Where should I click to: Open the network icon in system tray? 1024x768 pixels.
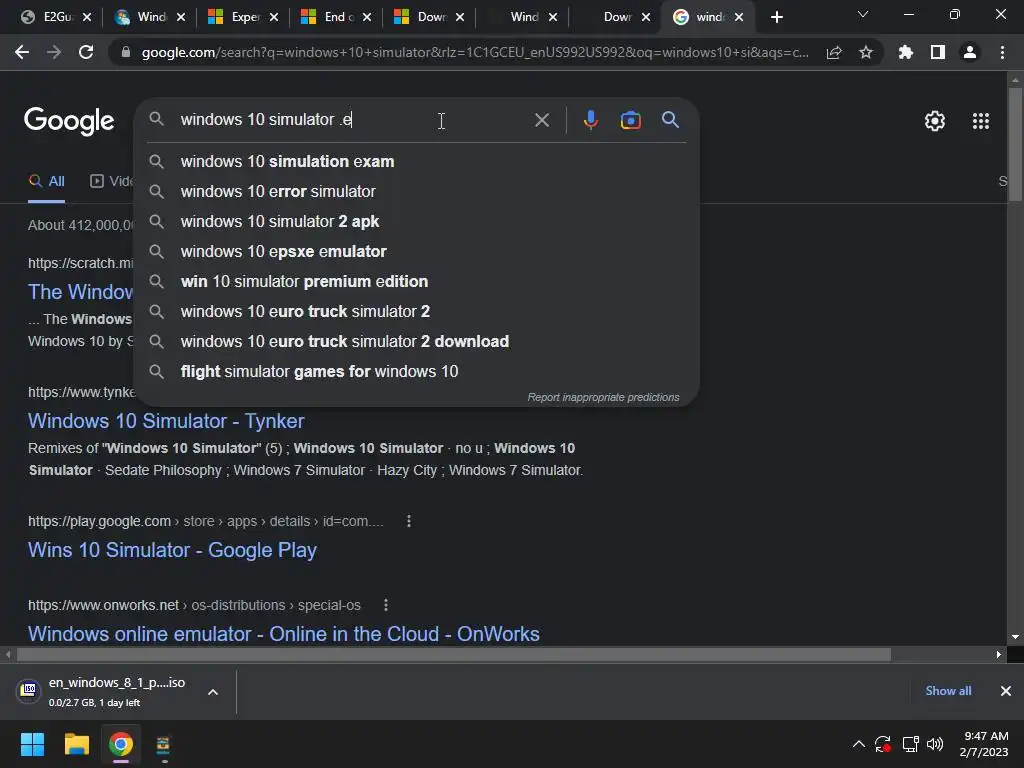[x=910, y=744]
